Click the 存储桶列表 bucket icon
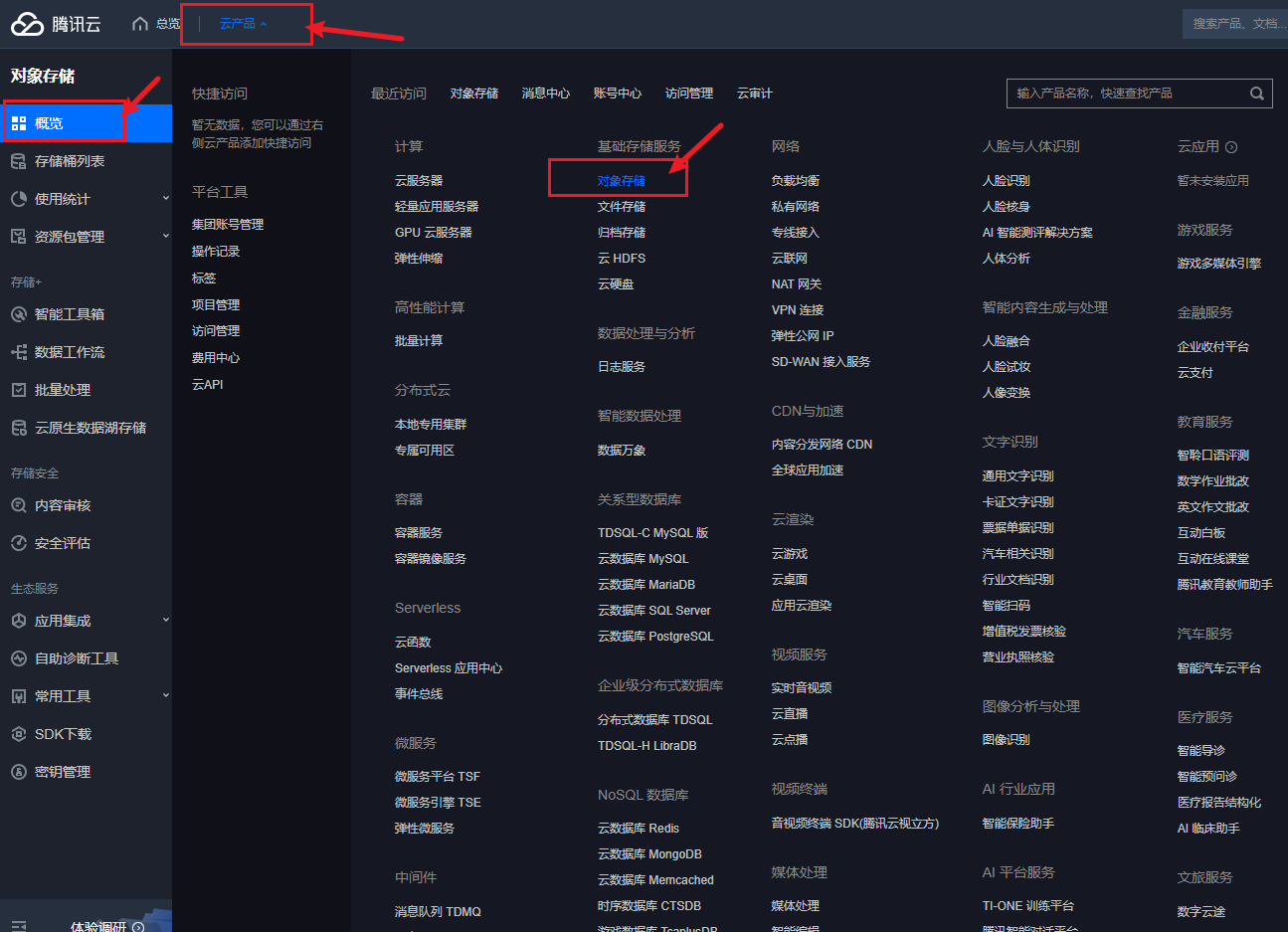Screen dimensions: 1288x932 19,161
